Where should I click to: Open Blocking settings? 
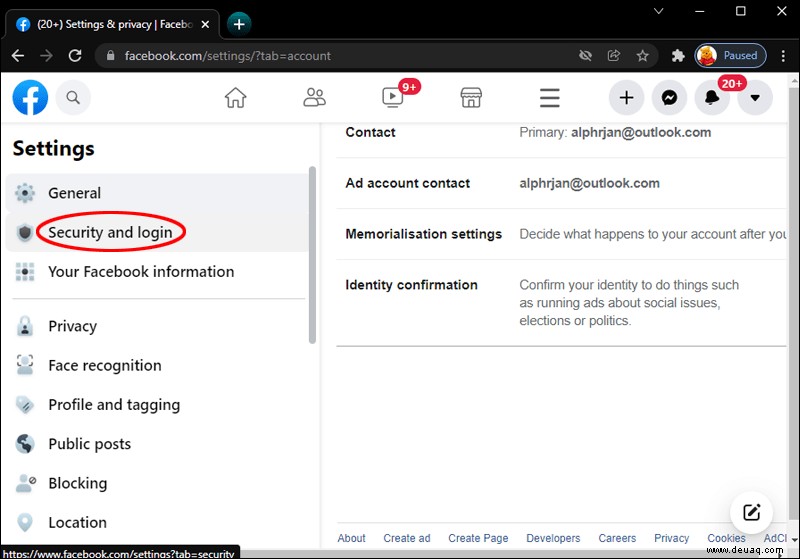(x=157, y=483)
